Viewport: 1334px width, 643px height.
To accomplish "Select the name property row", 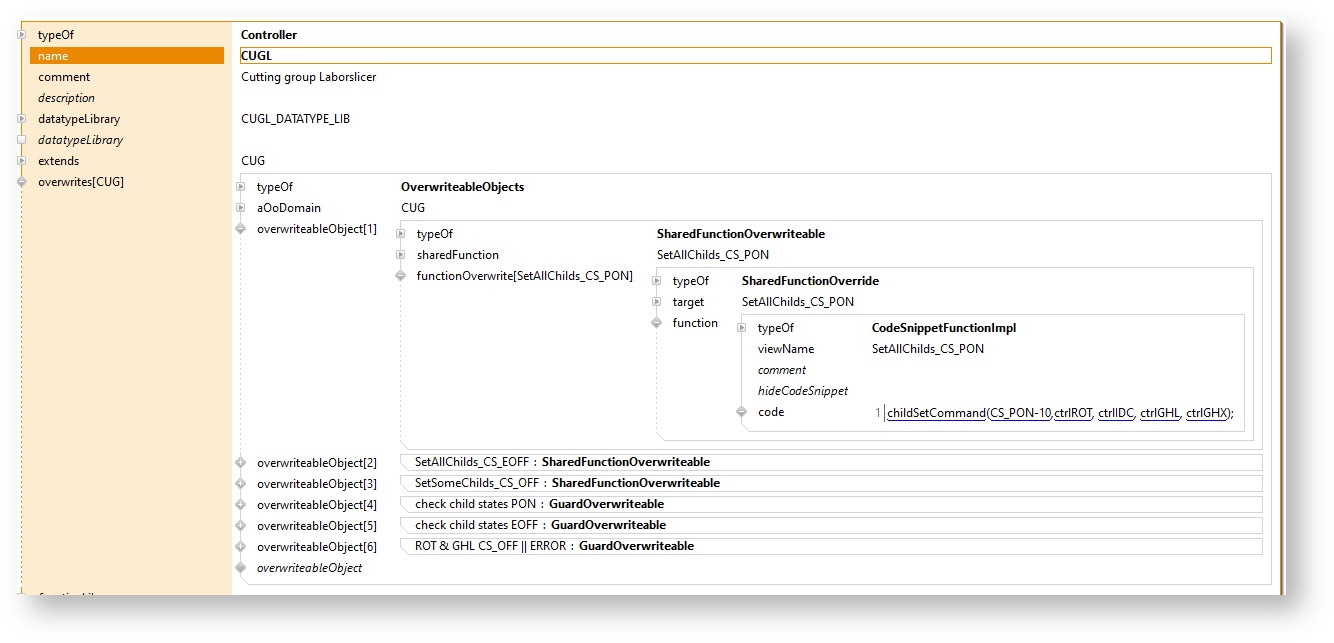I will (x=126, y=56).
